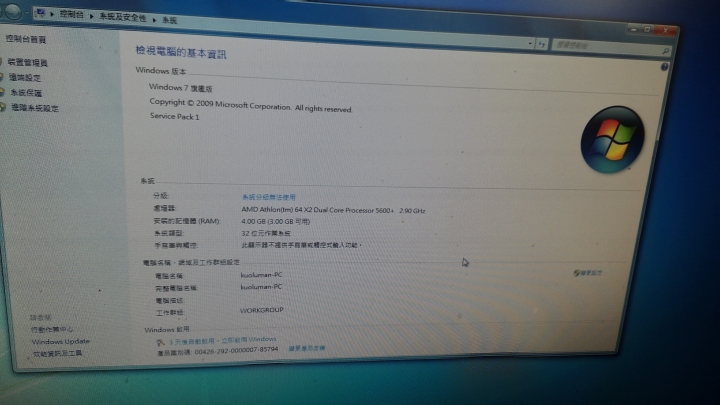The image size is (720, 405).
Task: Click the Windows 7 旗艦版 edition text
Action: click(x=180, y=88)
